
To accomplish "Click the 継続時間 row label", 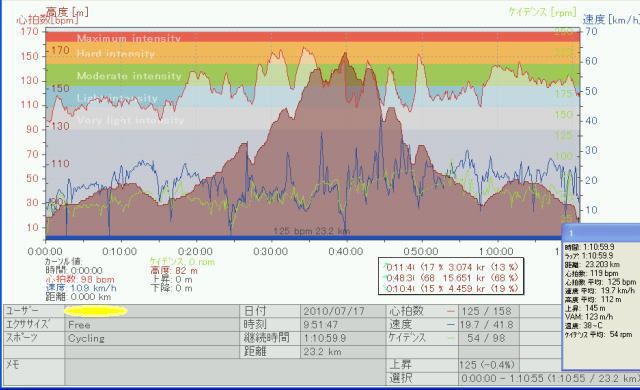I will tap(267, 338).
